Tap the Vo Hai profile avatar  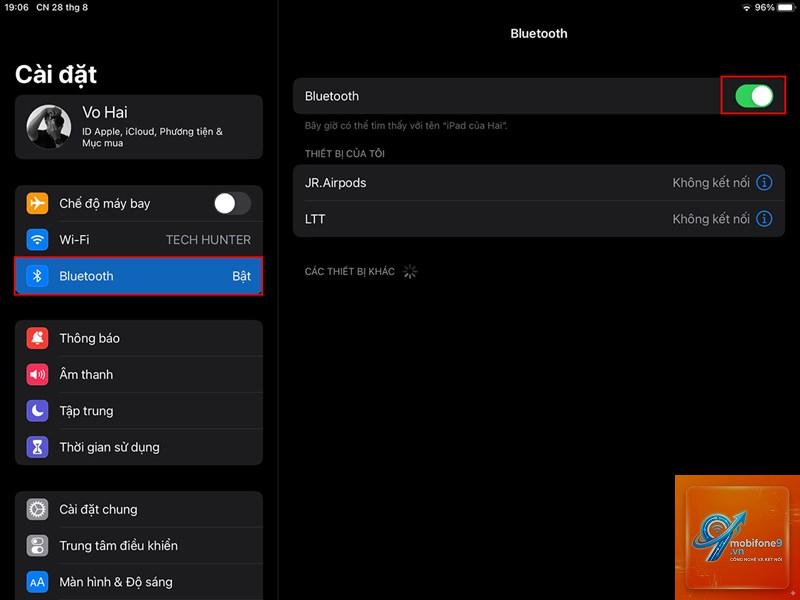(x=49, y=127)
